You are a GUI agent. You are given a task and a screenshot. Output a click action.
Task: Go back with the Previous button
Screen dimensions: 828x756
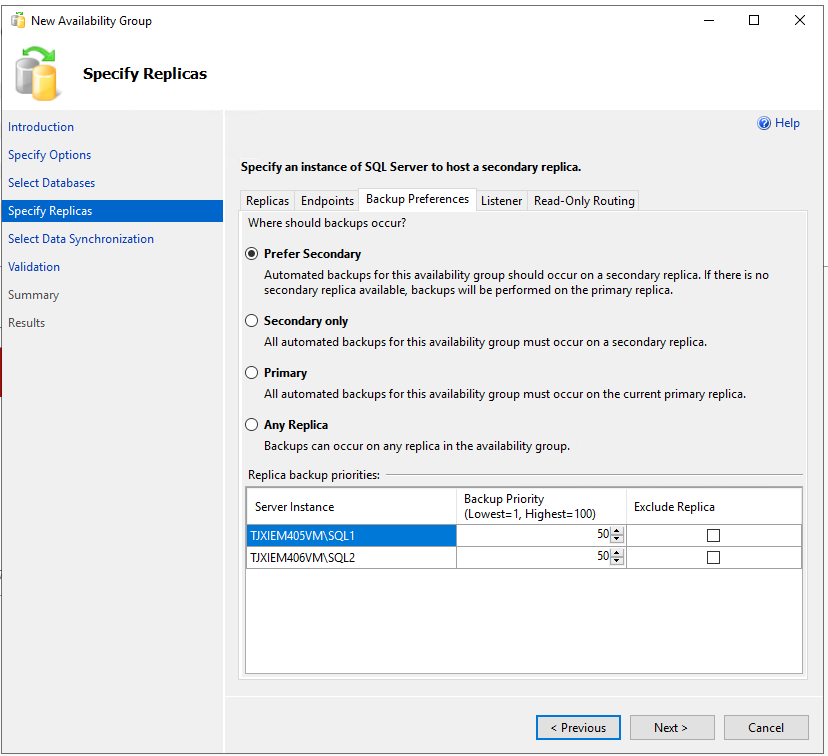click(578, 728)
